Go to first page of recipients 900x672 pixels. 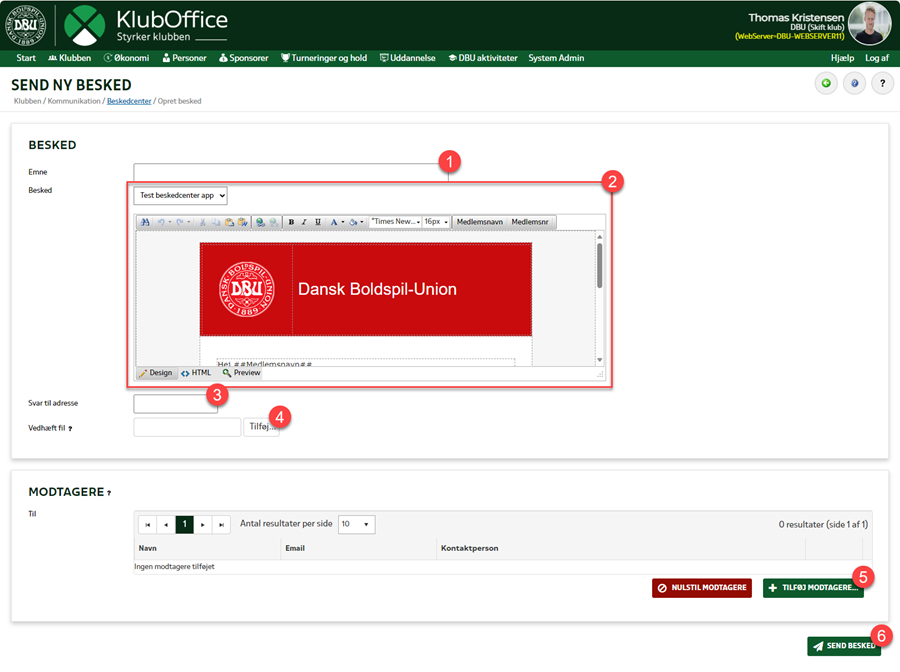[148, 525]
